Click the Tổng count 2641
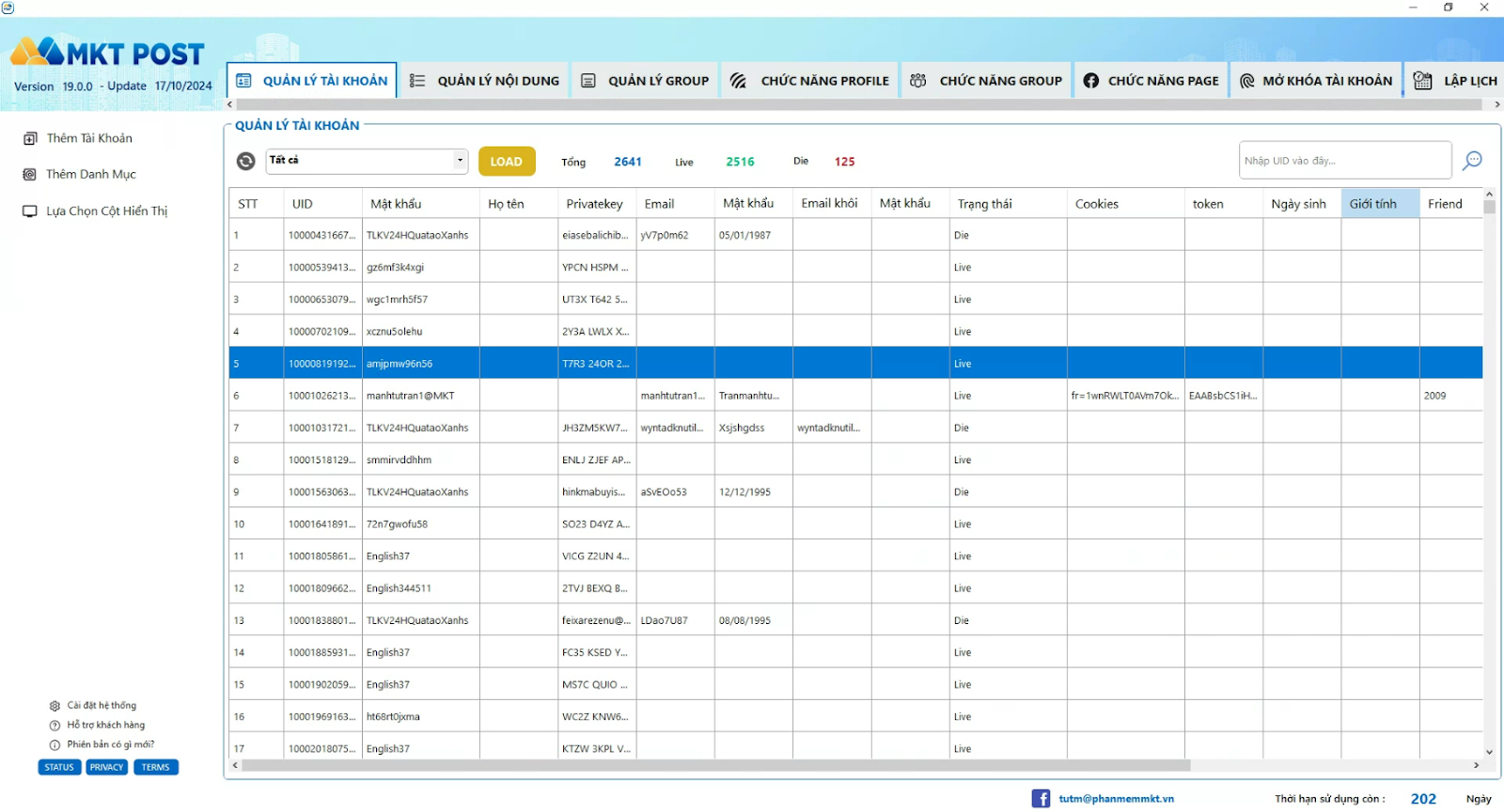The height and width of the screenshot is (812, 1504). tap(628, 162)
